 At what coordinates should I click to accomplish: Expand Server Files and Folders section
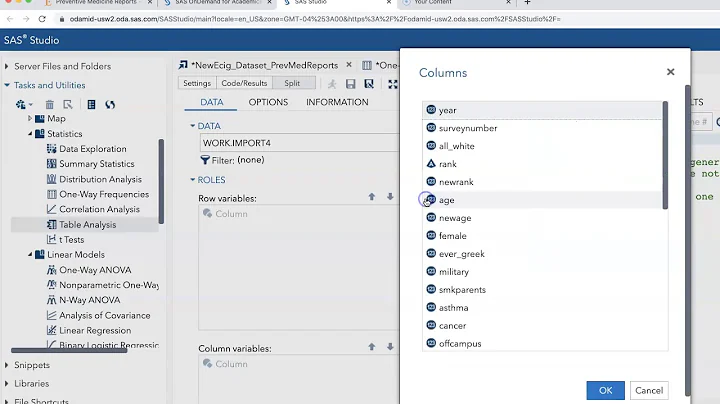(x=6, y=66)
